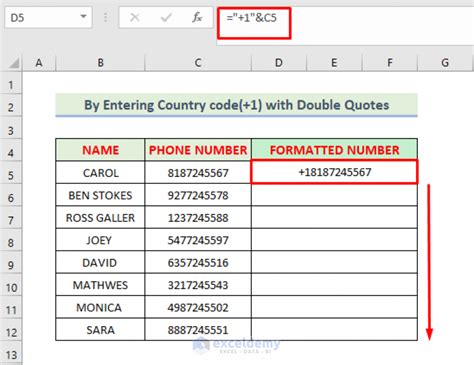
Task: Select phone number 1237245588
Action: (198, 217)
